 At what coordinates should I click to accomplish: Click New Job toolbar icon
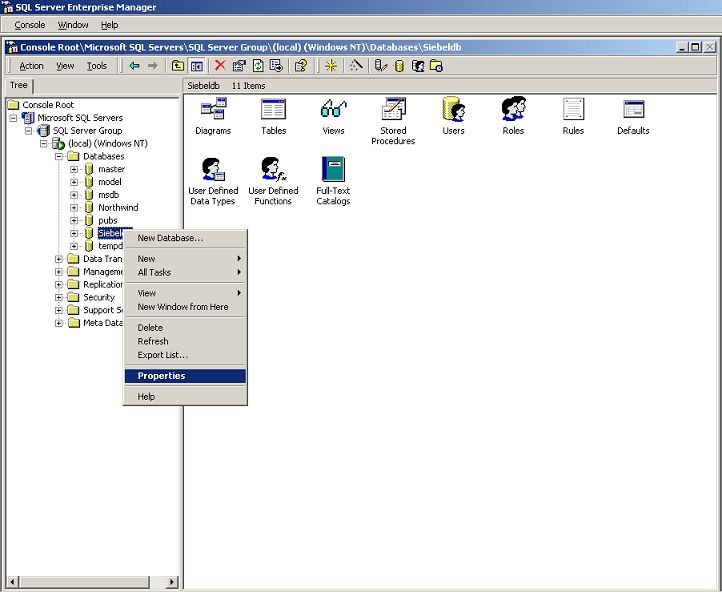click(x=436, y=66)
